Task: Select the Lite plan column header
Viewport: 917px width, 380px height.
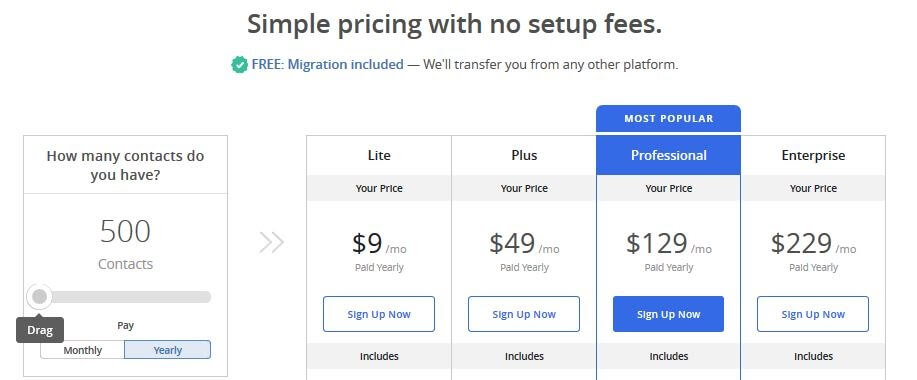Action: (x=379, y=156)
